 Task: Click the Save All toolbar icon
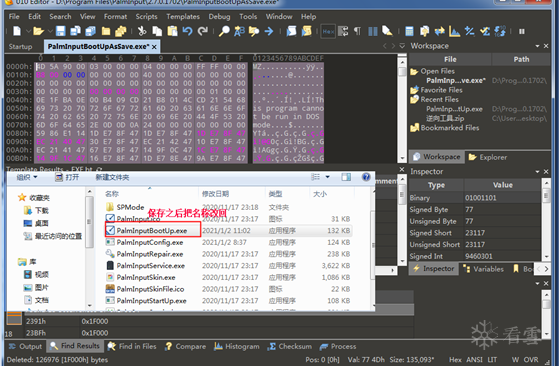90,31
